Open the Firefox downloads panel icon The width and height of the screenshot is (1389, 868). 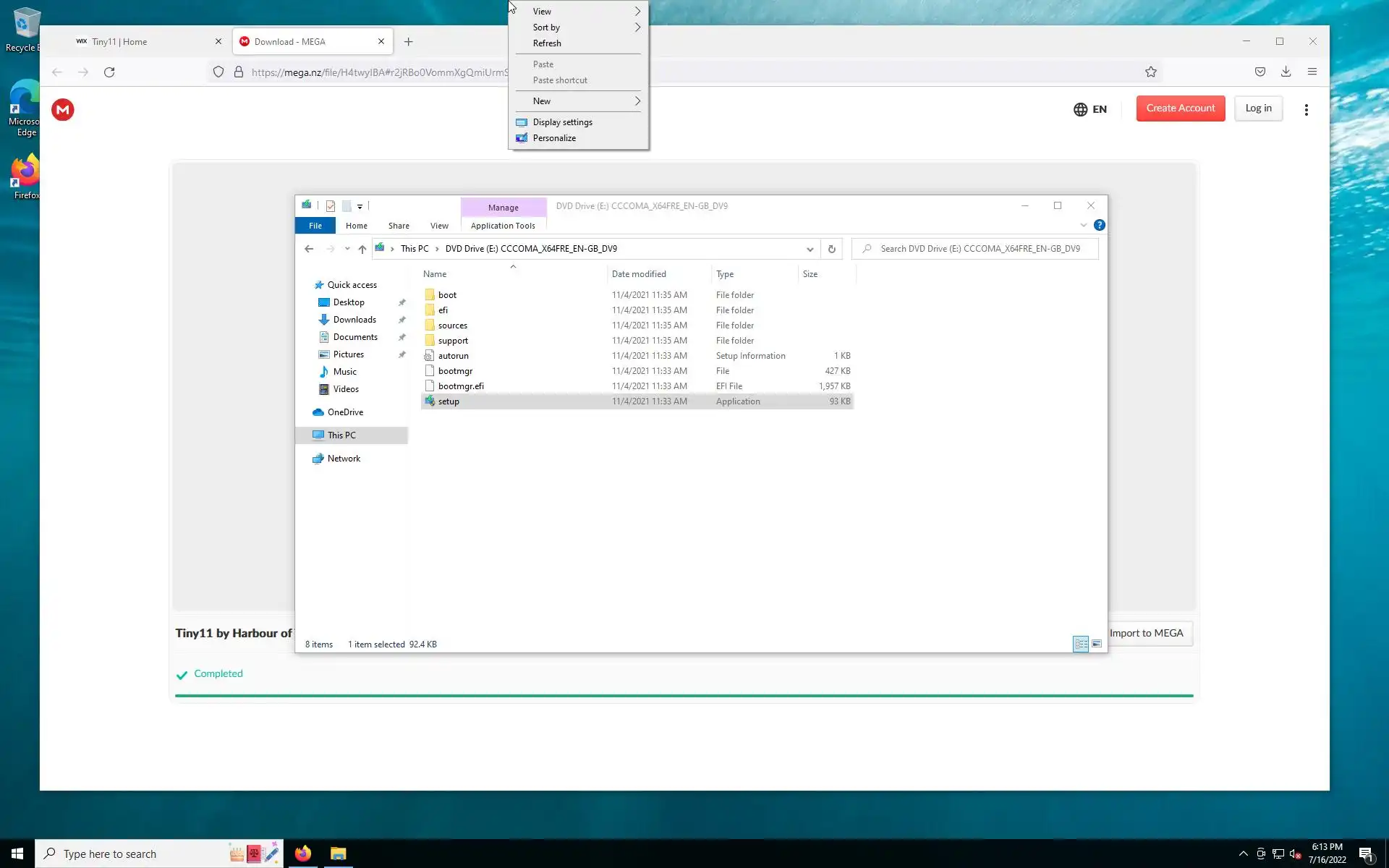point(1286,72)
